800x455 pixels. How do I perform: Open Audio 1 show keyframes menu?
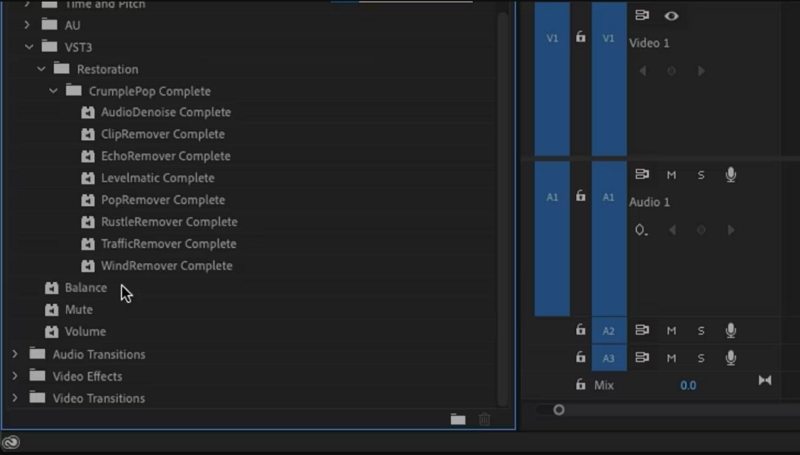641,230
